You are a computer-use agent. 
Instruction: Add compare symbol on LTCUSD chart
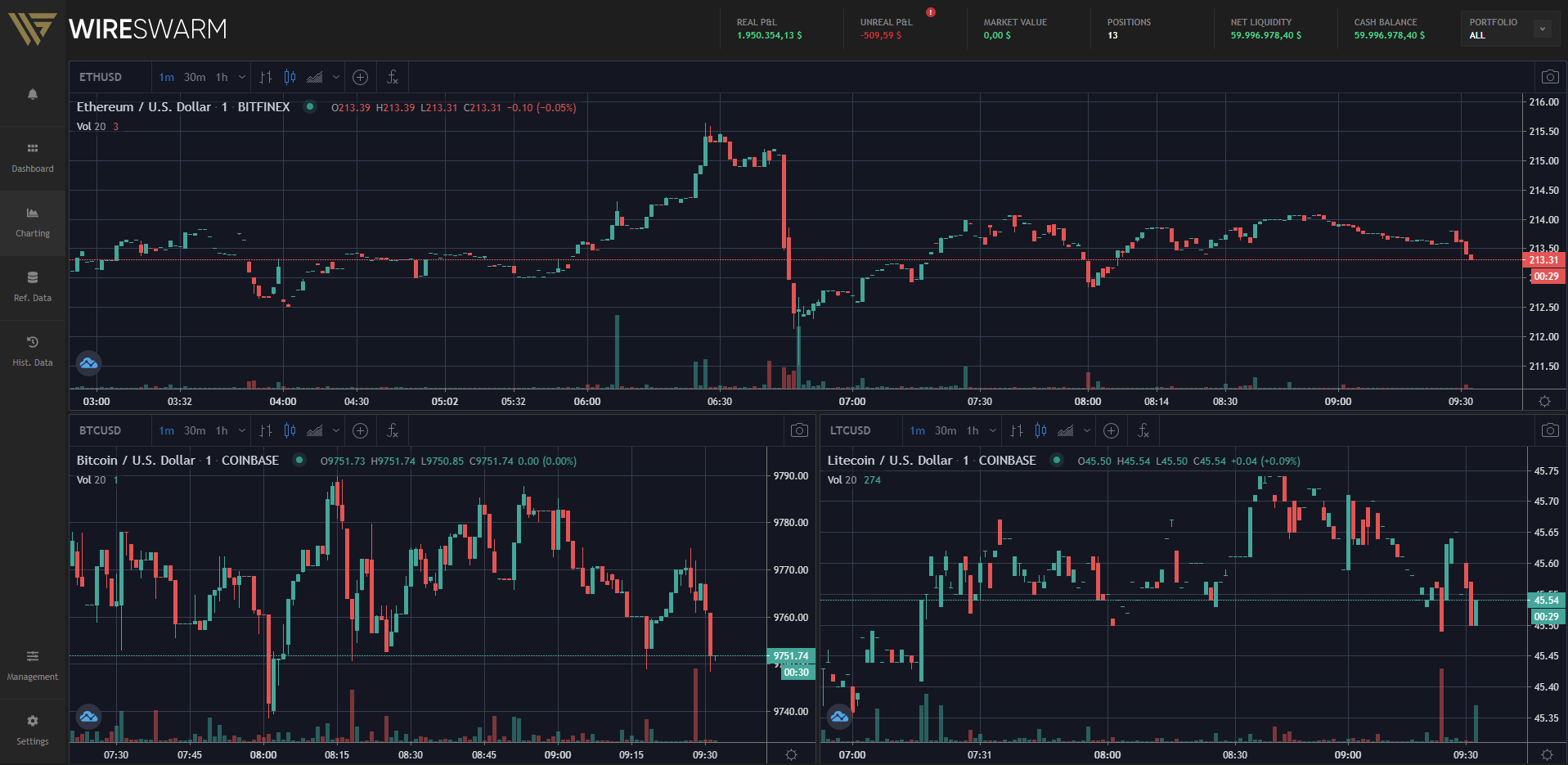1111,430
